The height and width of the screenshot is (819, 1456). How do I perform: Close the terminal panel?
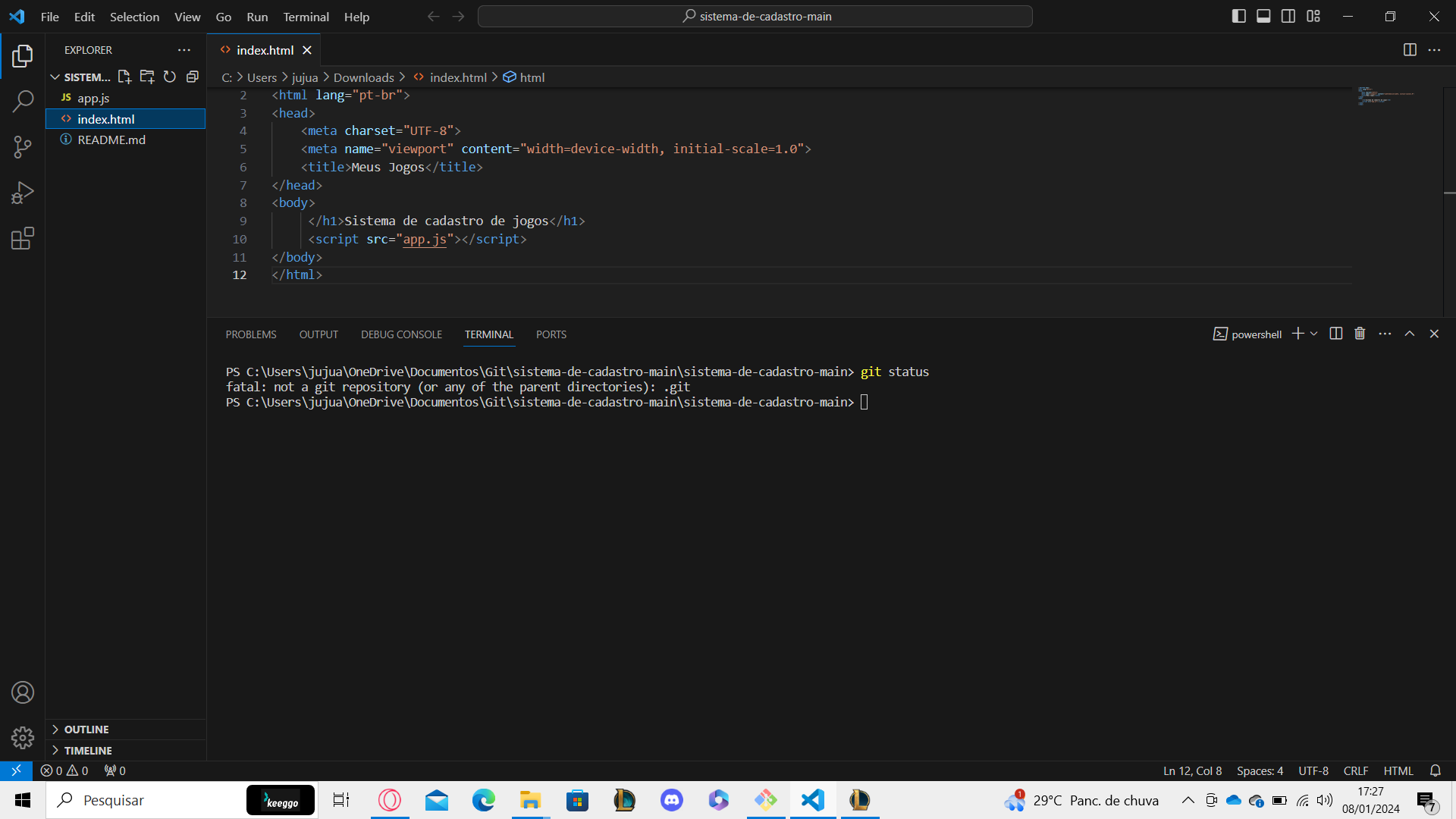click(x=1434, y=334)
